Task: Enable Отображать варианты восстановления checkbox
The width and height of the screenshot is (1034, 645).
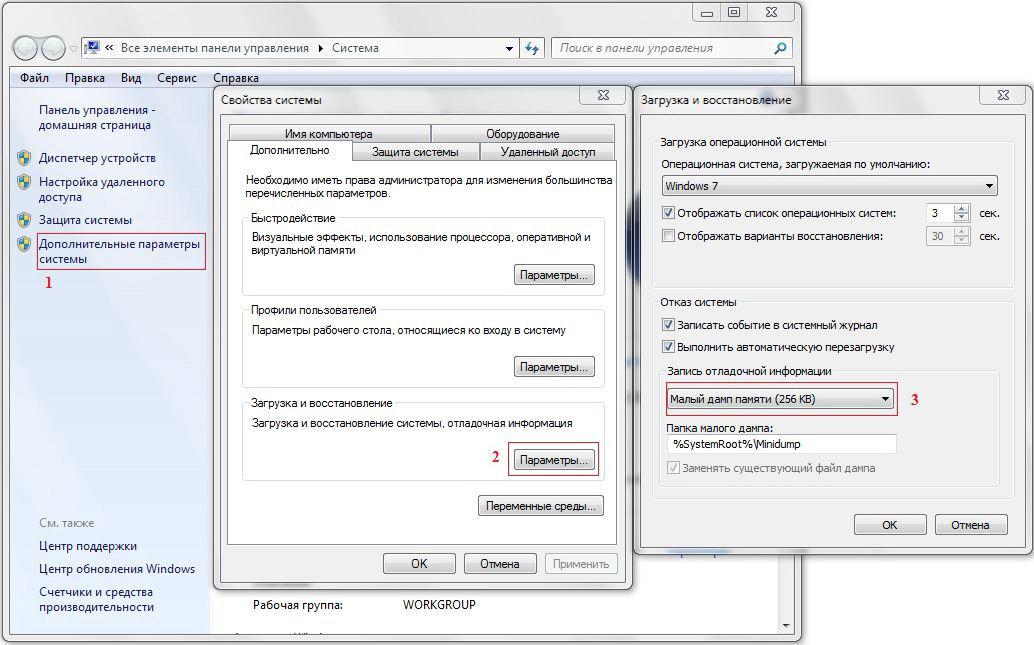Action: (x=668, y=236)
